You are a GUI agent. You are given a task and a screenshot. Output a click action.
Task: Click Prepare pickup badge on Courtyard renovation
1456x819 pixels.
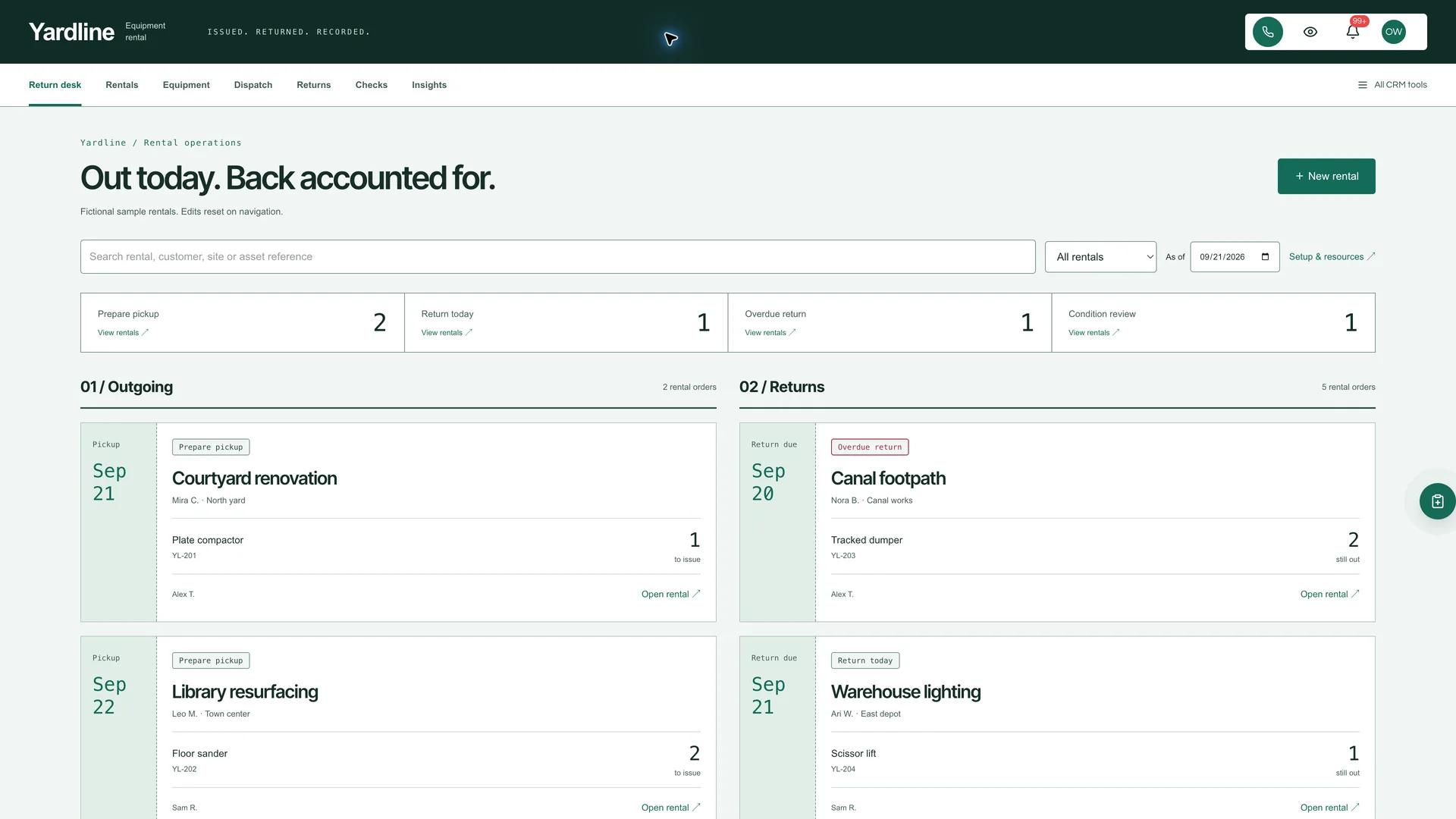coord(211,447)
